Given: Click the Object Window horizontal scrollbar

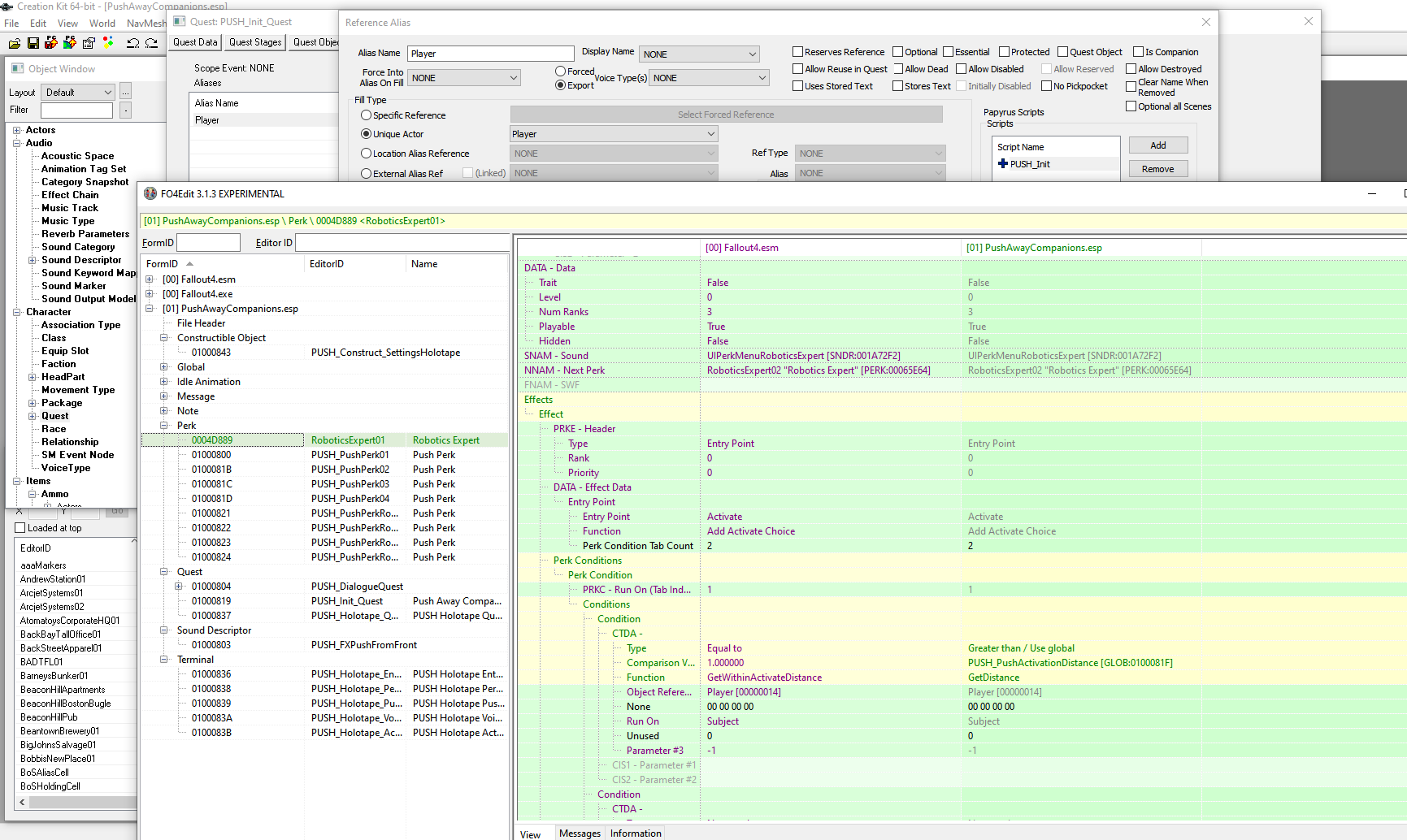Looking at the screenshot, I should (x=76, y=802).
